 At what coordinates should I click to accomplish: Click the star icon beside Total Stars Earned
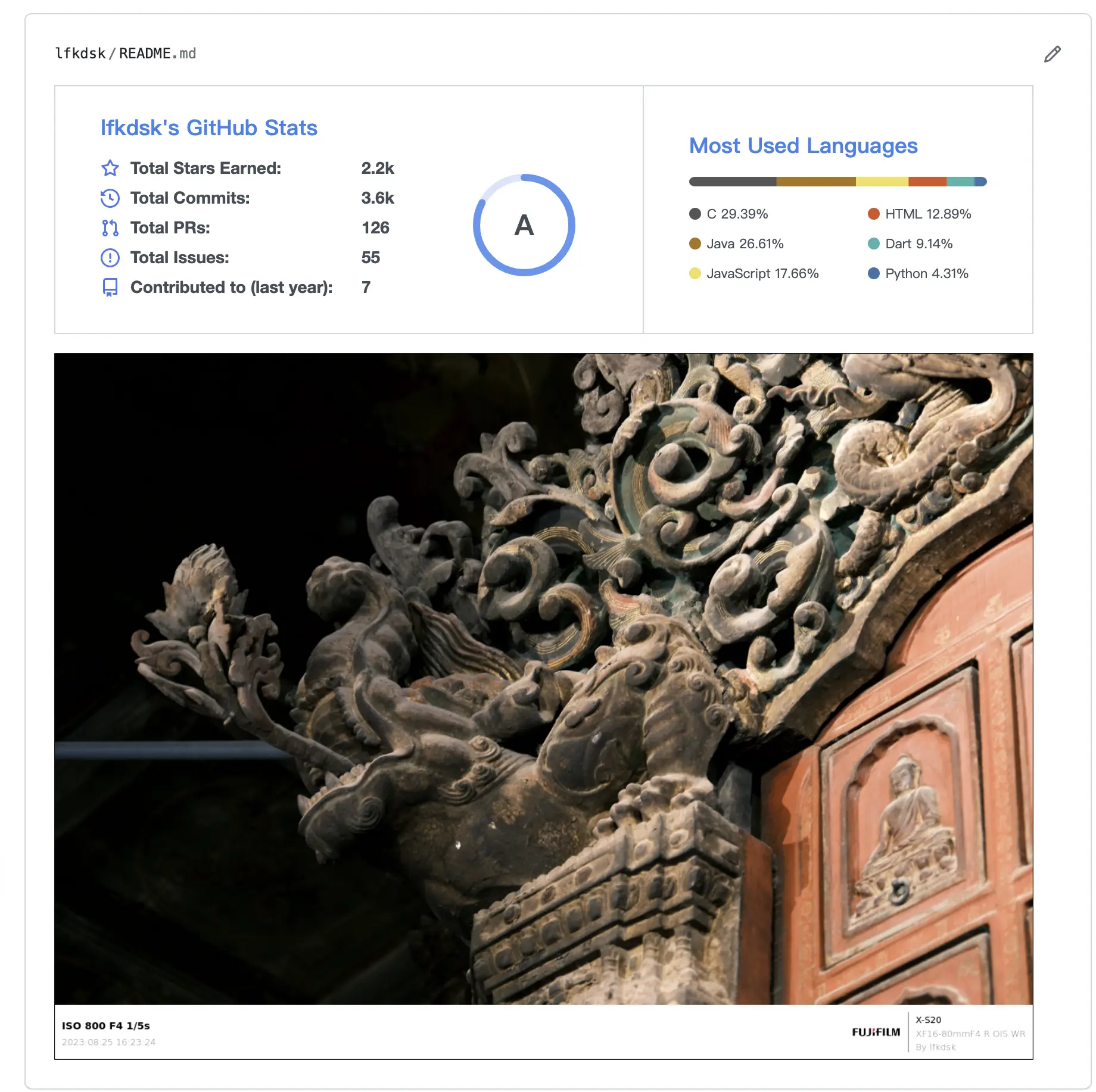click(110, 169)
